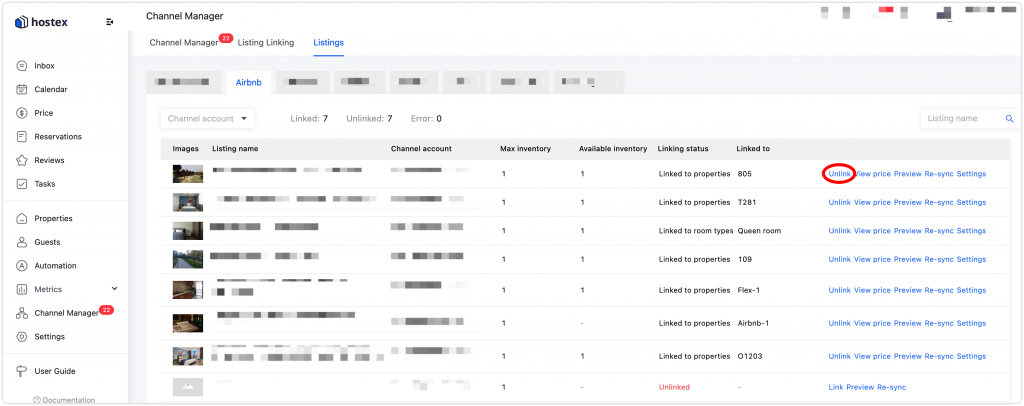Preview the unlinked listing
The image size is (1024, 406).
point(860,387)
